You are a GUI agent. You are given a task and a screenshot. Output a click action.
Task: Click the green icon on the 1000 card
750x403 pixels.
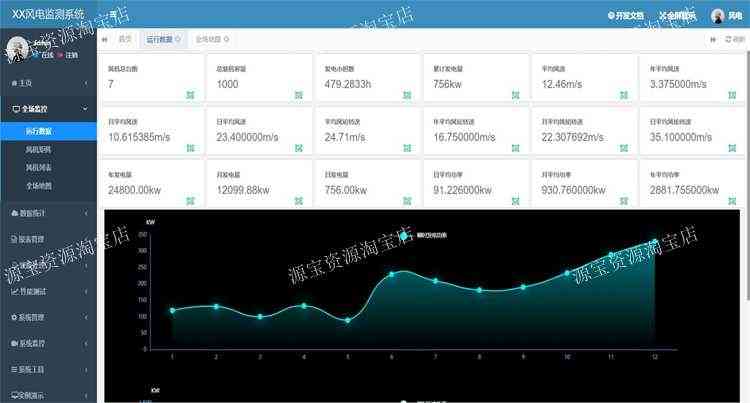tap(299, 95)
